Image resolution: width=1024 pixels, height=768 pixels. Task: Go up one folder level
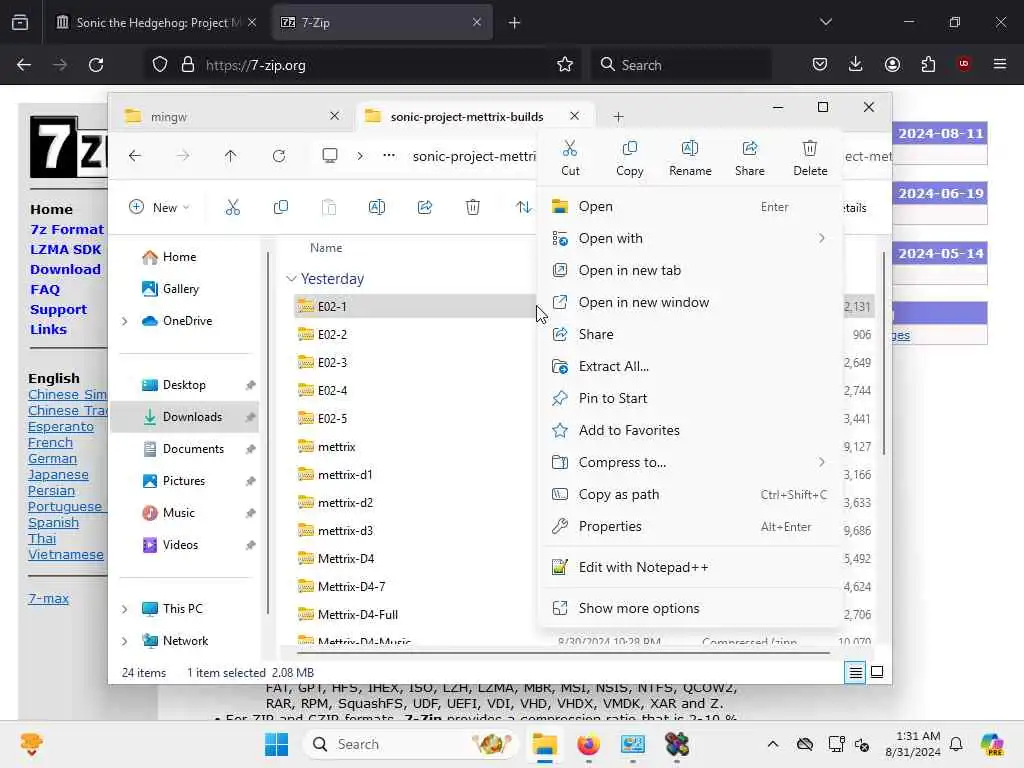231,156
